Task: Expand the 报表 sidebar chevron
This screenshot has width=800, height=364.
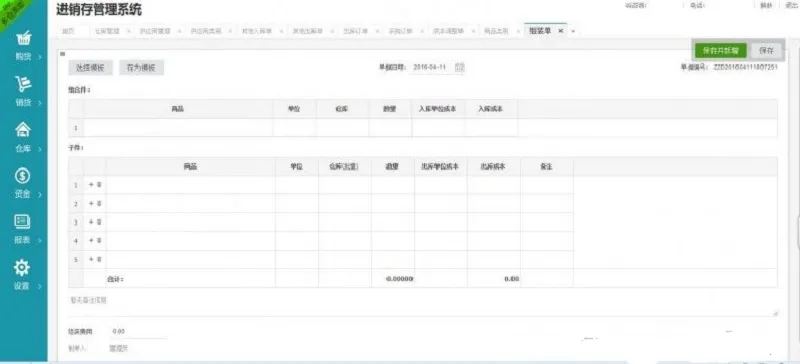Action: tap(39, 240)
